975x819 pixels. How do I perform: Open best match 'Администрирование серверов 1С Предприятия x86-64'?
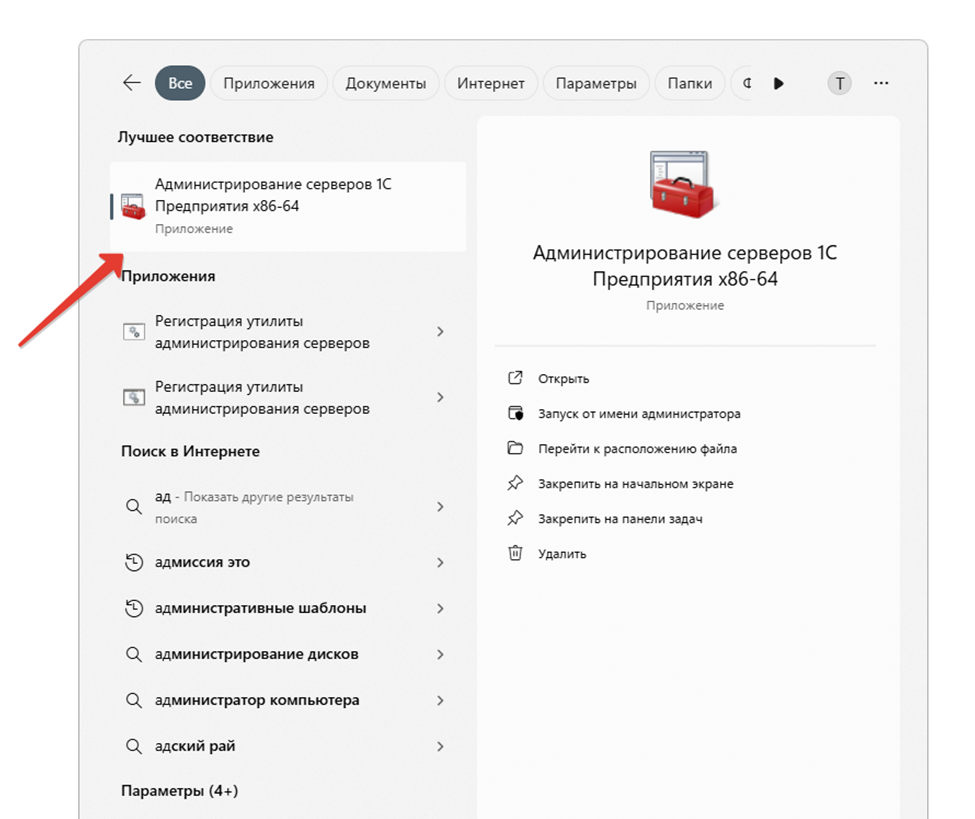[288, 206]
